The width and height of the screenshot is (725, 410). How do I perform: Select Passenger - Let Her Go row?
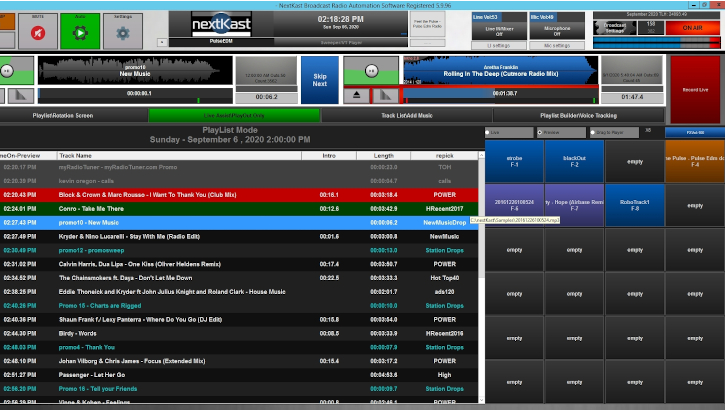pyautogui.click(x=239, y=375)
